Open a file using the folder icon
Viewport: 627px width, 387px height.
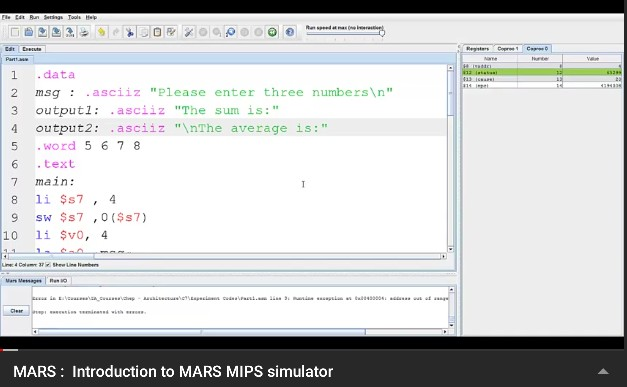click(x=29, y=32)
